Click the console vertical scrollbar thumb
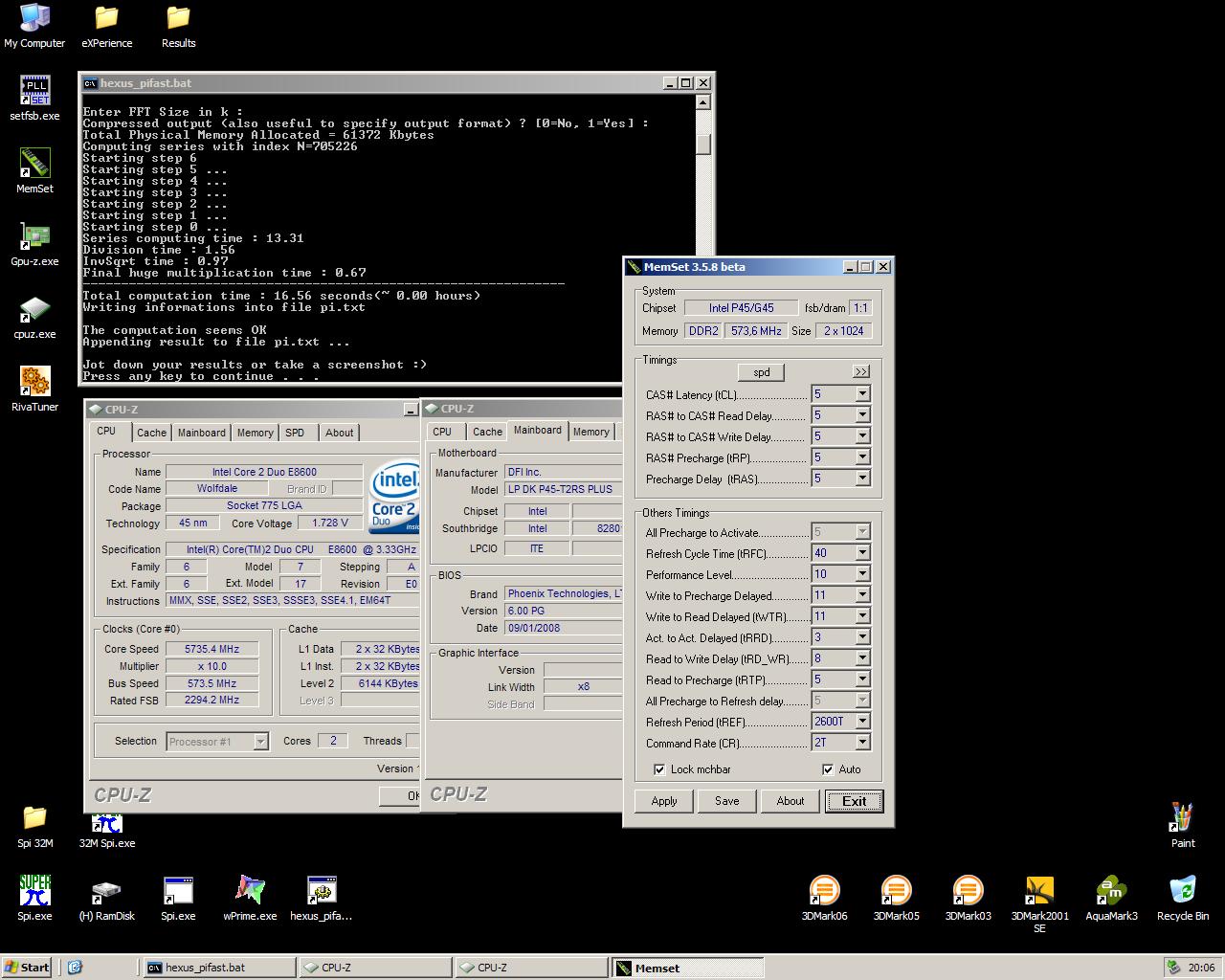This screenshot has height=980, width=1225. tap(703, 145)
